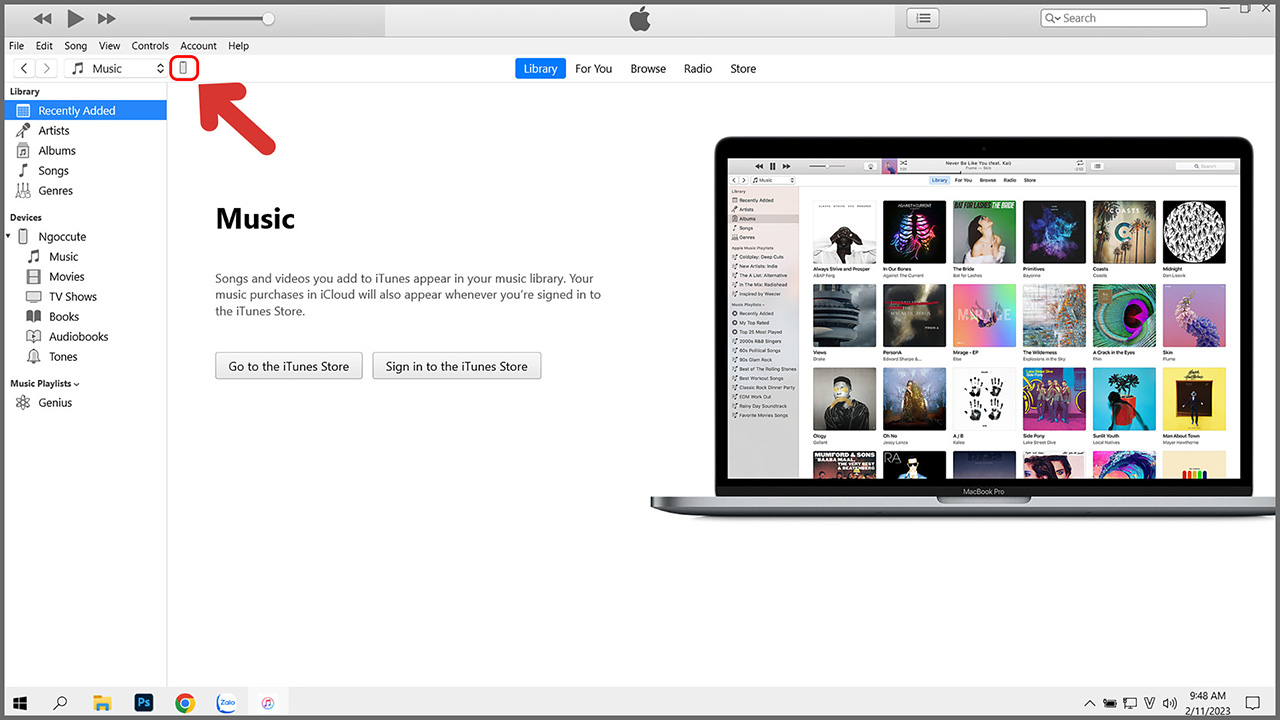Click the Fast Forward next track button
This screenshot has height=720, width=1280.
point(106,18)
